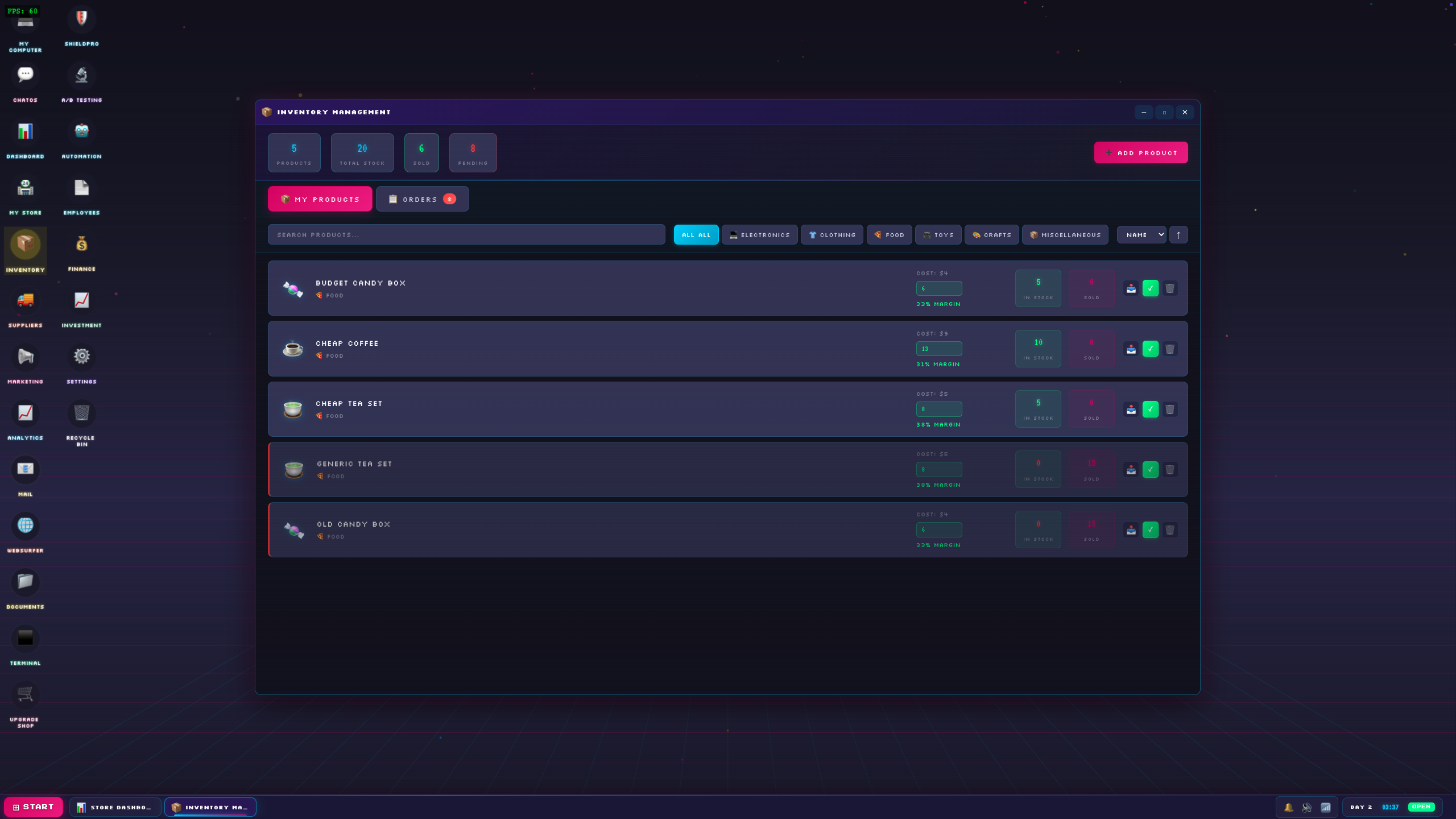Image resolution: width=1456 pixels, height=819 pixels.
Task: Open notifications bell in the system tray
Action: tap(1288, 806)
